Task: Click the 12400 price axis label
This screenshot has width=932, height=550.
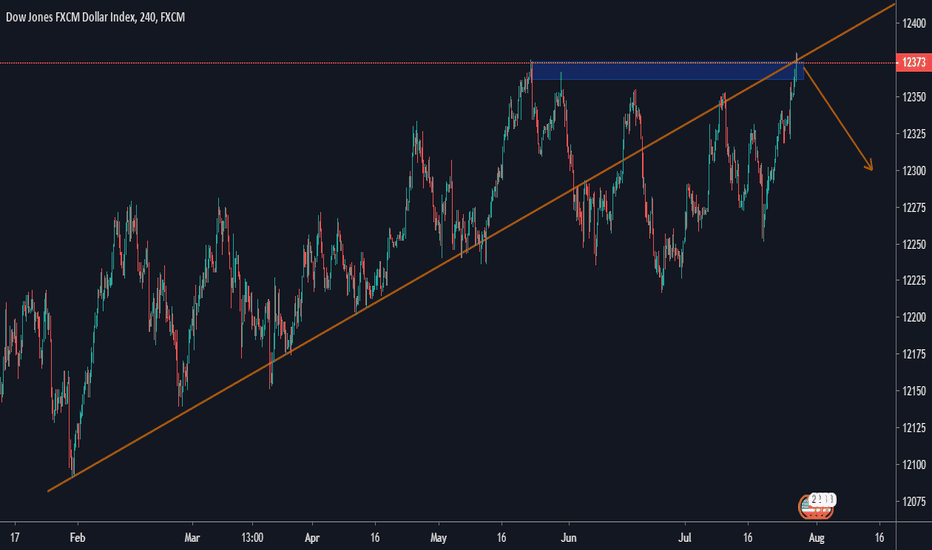Action: pyautogui.click(x=914, y=24)
